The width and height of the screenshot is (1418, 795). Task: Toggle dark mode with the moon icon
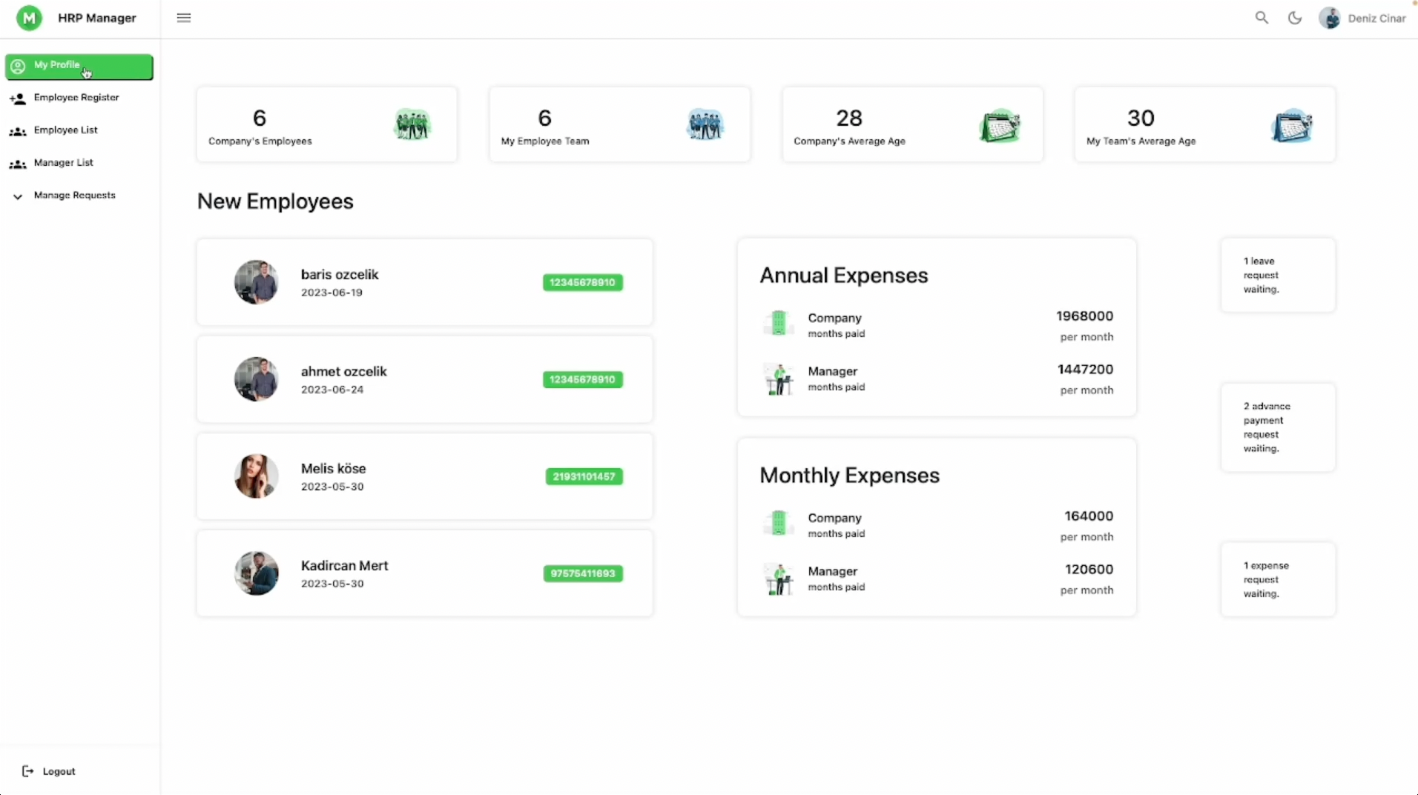pos(1295,17)
